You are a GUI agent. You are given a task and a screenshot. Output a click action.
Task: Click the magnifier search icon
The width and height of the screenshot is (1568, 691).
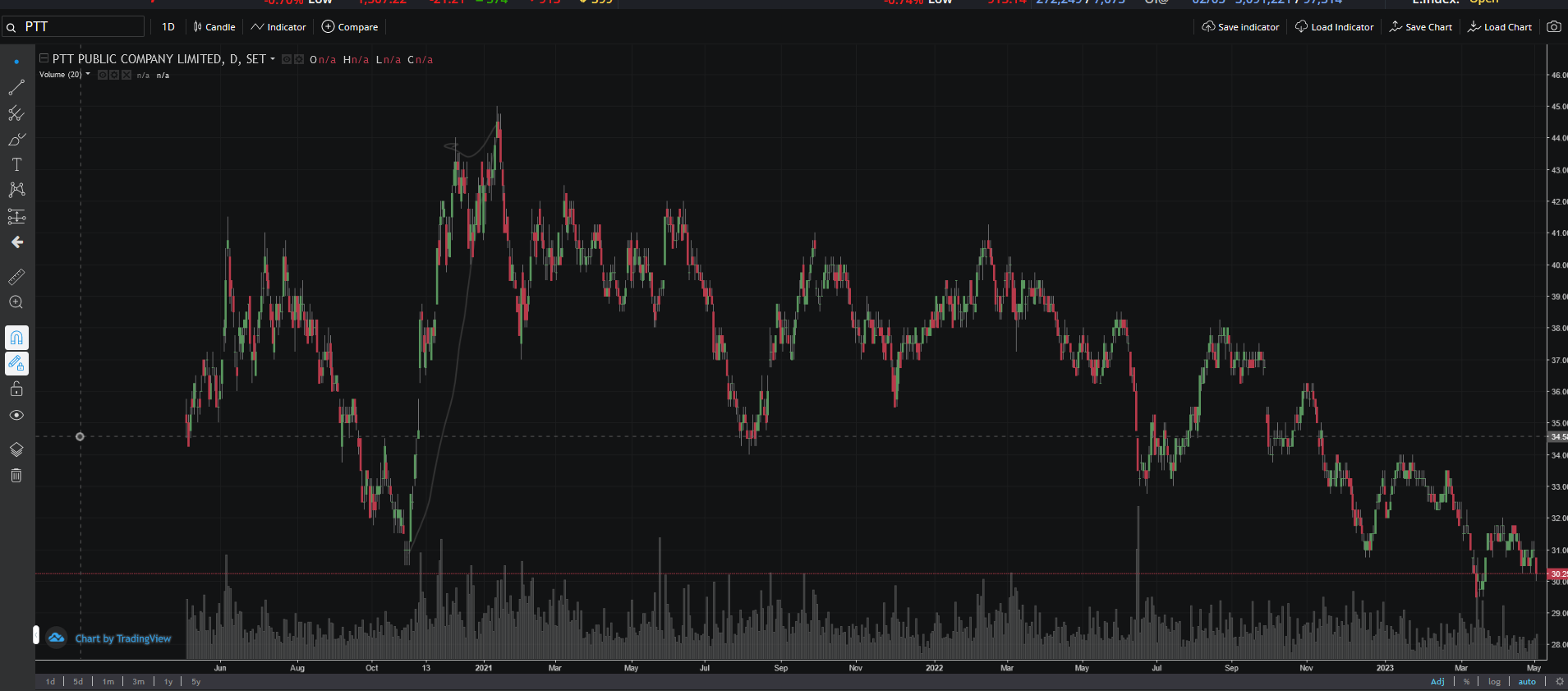pyautogui.click(x=11, y=27)
